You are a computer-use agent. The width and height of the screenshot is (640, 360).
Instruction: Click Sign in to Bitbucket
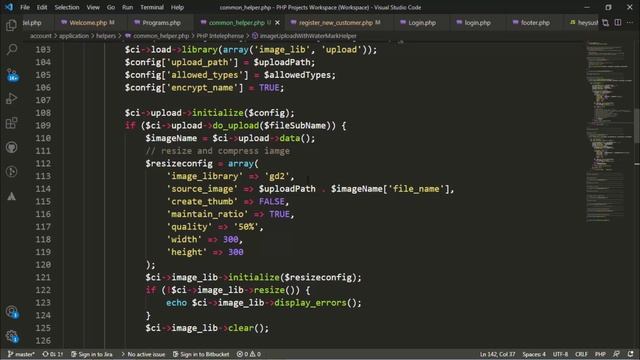click(x=201, y=354)
